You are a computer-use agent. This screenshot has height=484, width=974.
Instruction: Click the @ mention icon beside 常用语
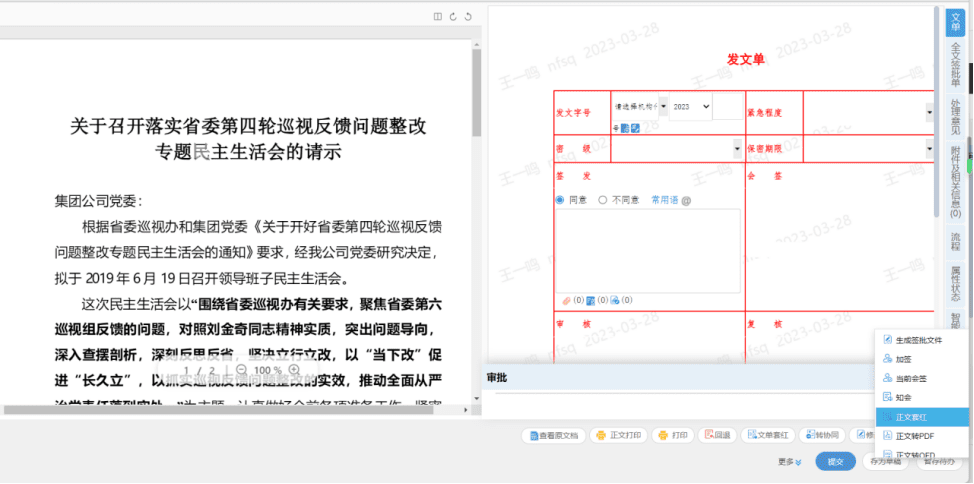click(x=686, y=201)
